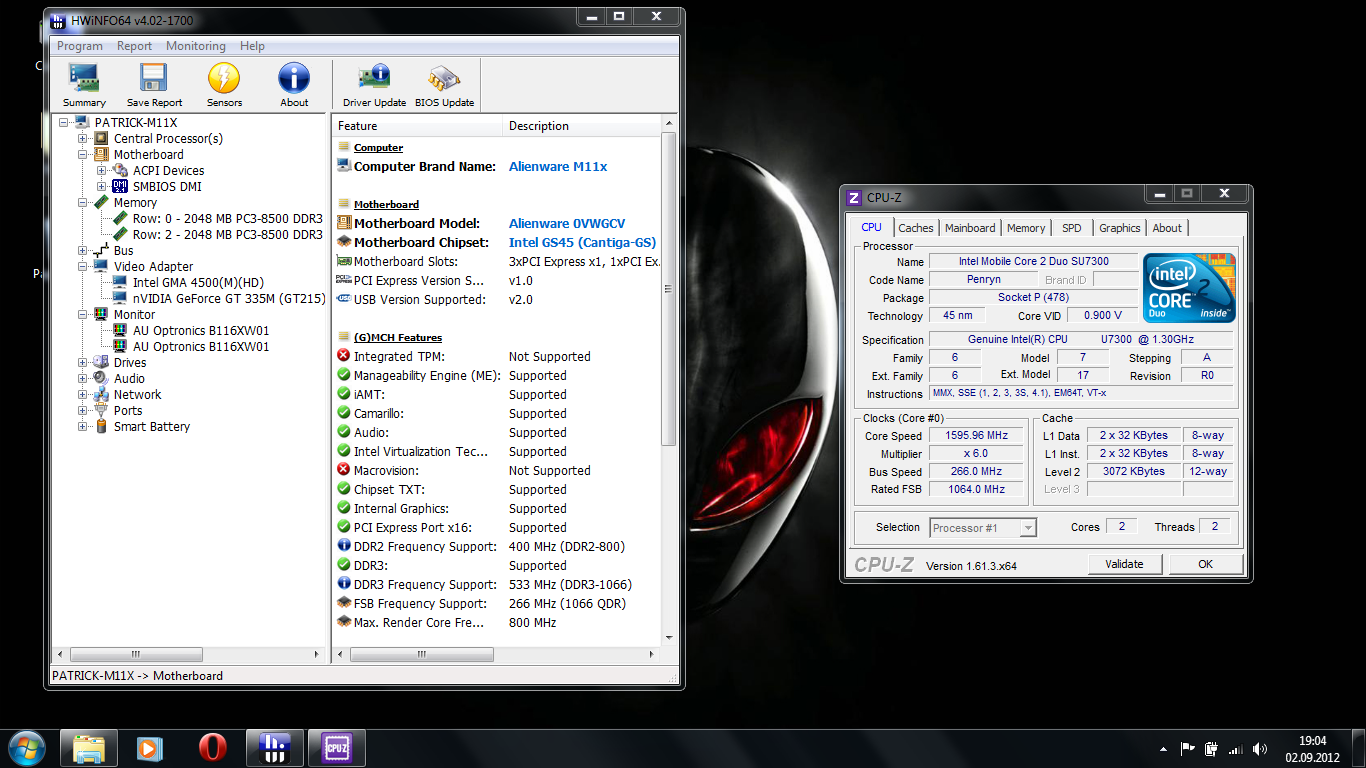
Task: Switch to the Memory tab in CPU-Z
Action: pos(1026,228)
